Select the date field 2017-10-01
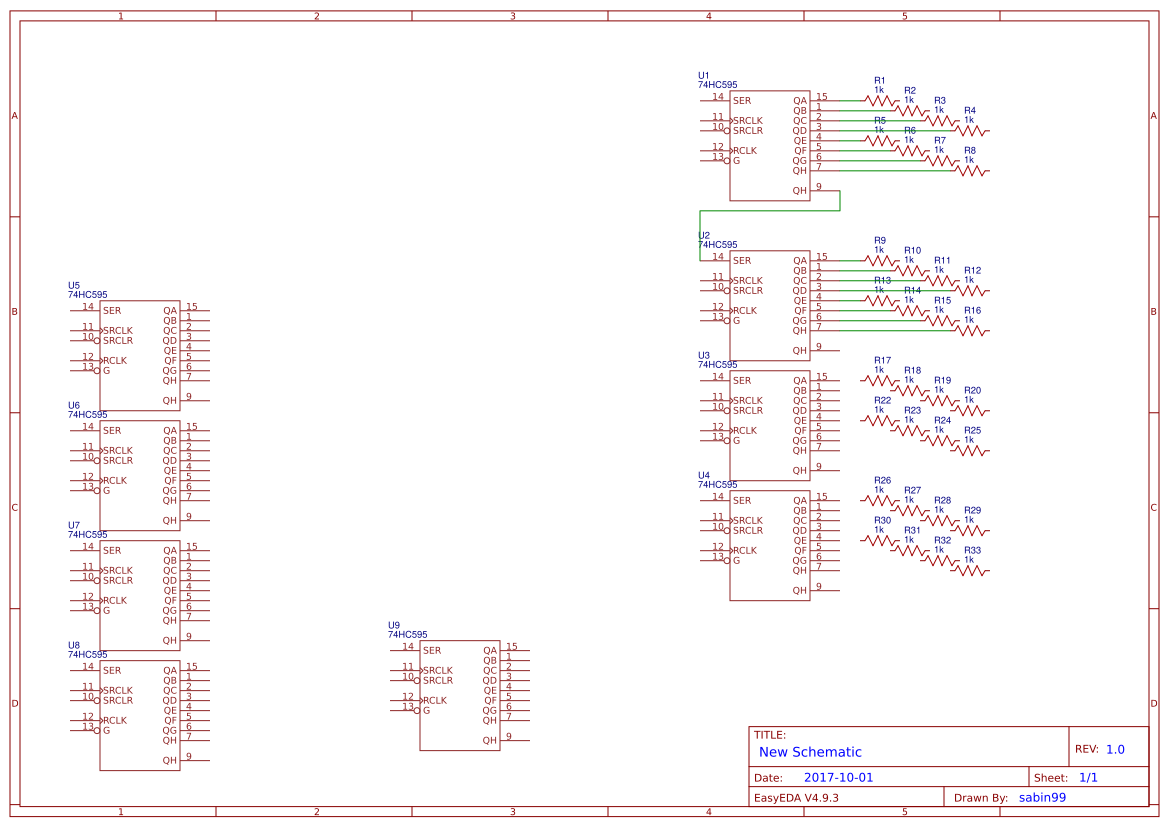Screen dimensions: 1169x827 coord(838,777)
